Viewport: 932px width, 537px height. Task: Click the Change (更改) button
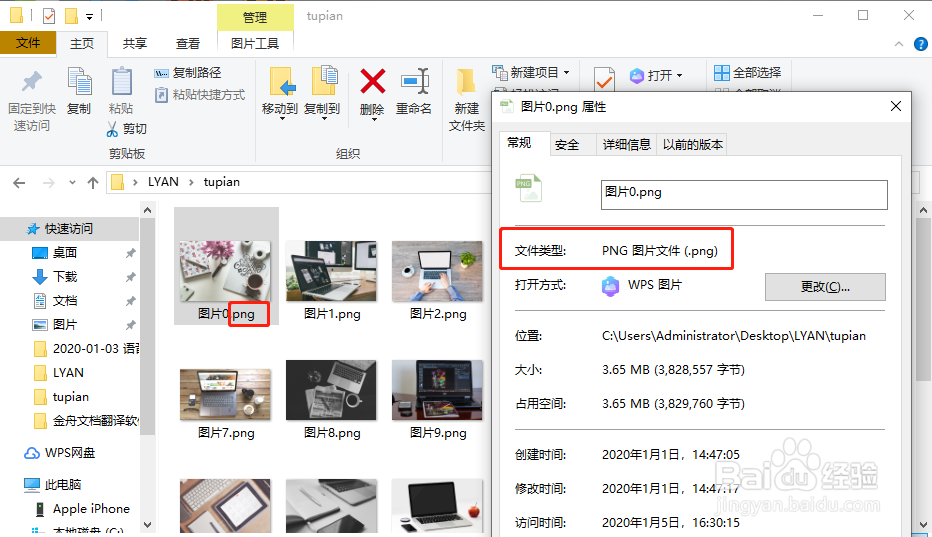tap(825, 287)
